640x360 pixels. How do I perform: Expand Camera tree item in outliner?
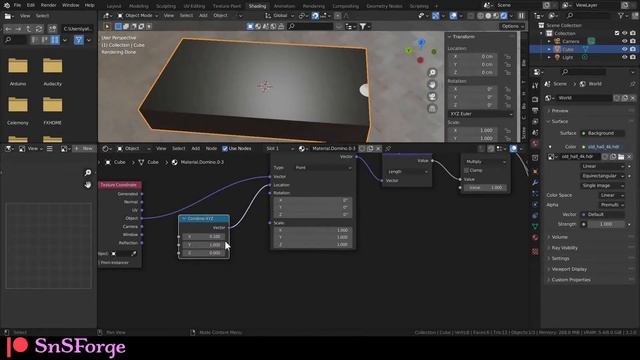pyautogui.click(x=549, y=41)
